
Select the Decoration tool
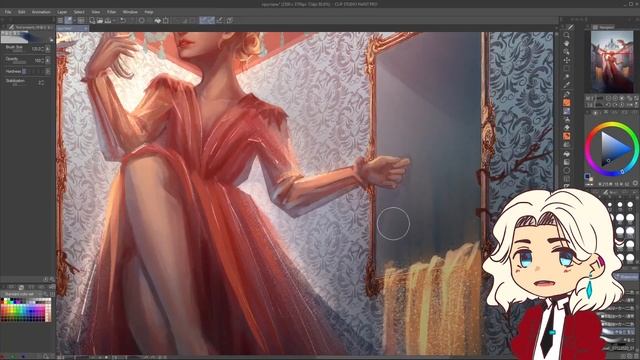coord(567,128)
